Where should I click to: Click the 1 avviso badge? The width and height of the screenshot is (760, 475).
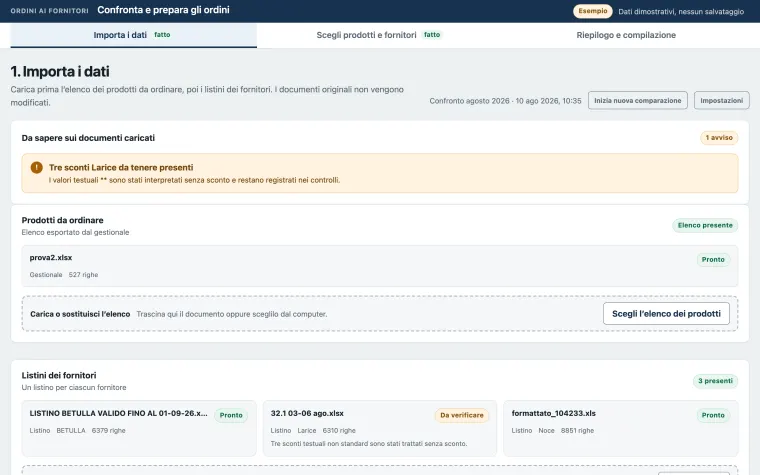[x=719, y=138]
